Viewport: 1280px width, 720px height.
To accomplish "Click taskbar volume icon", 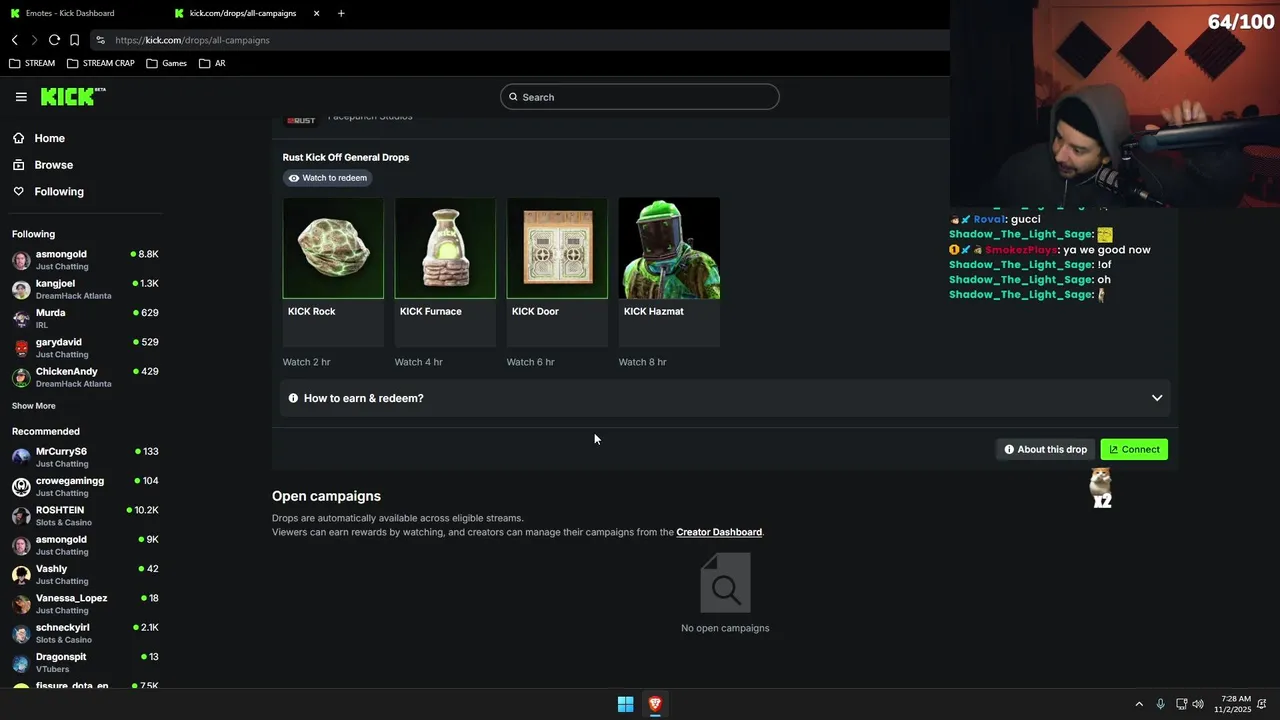I will pos(1198,704).
